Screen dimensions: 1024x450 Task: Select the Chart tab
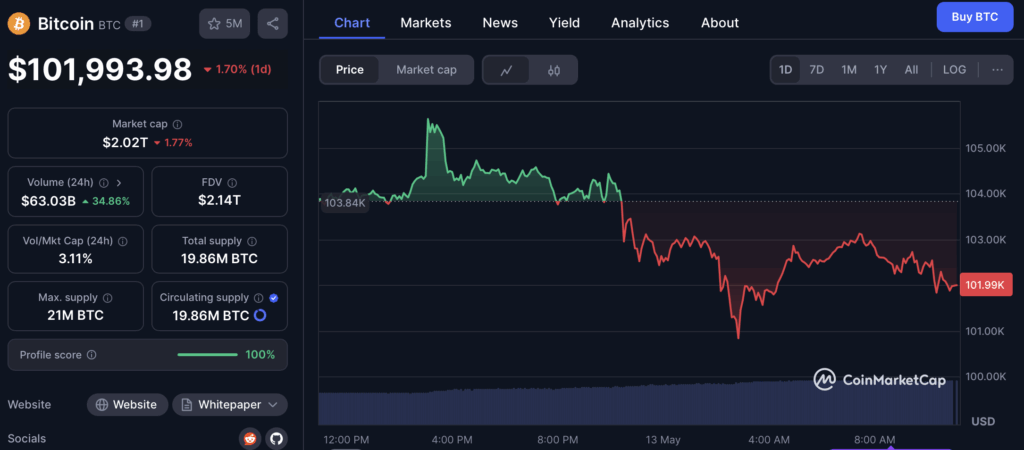tap(352, 23)
